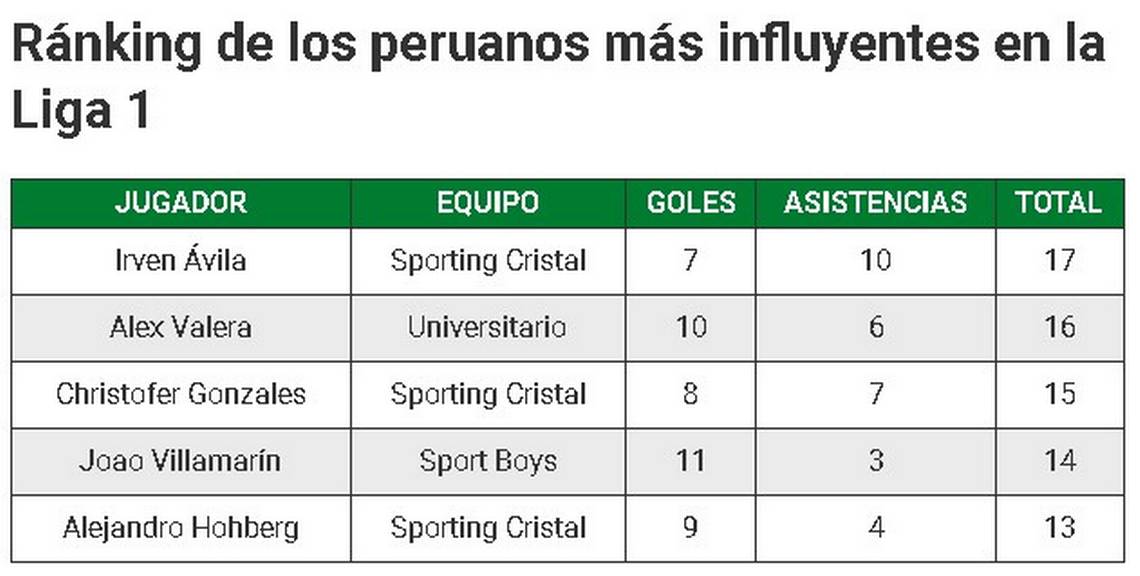Click Alejandro Hohberg's total of 13

(x=1058, y=527)
